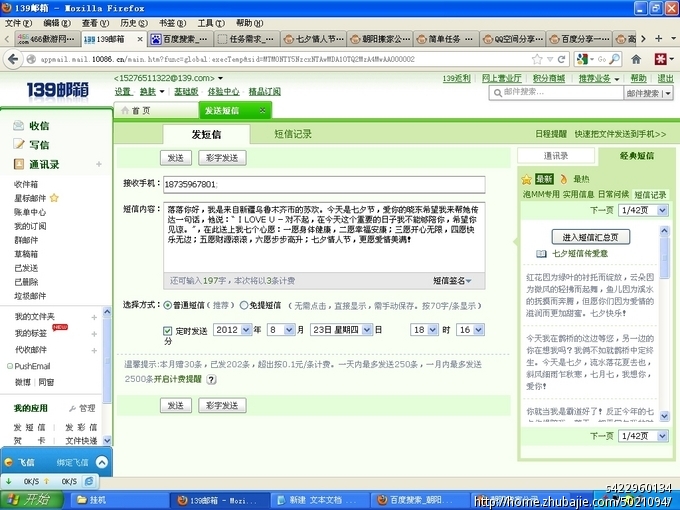This screenshot has width=680, height=510.
Task: Click 退出 logout link
Action: point(665,78)
